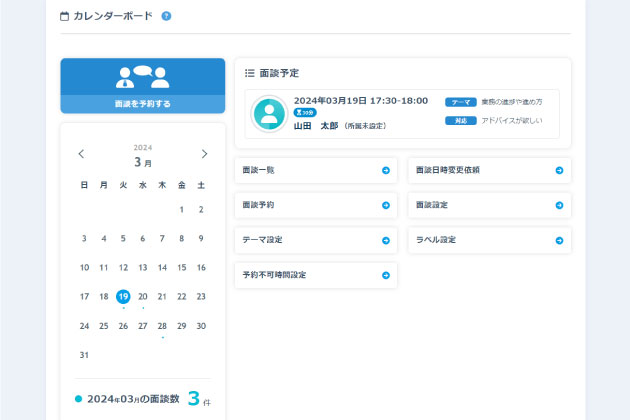Select March 16 in the calendar

(x=201, y=268)
